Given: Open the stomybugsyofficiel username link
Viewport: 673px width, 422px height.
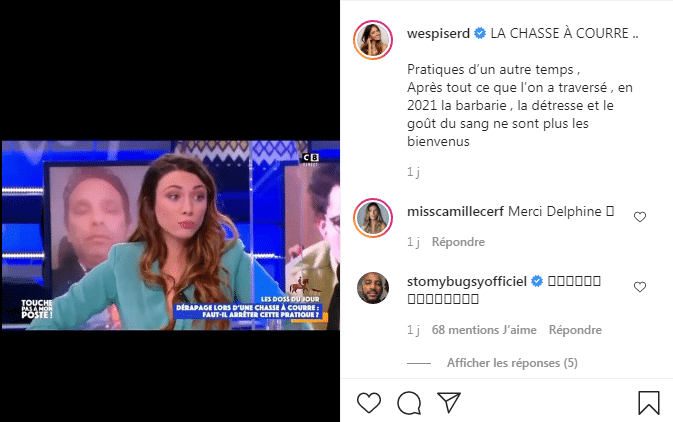Looking at the screenshot, I should click(x=467, y=281).
